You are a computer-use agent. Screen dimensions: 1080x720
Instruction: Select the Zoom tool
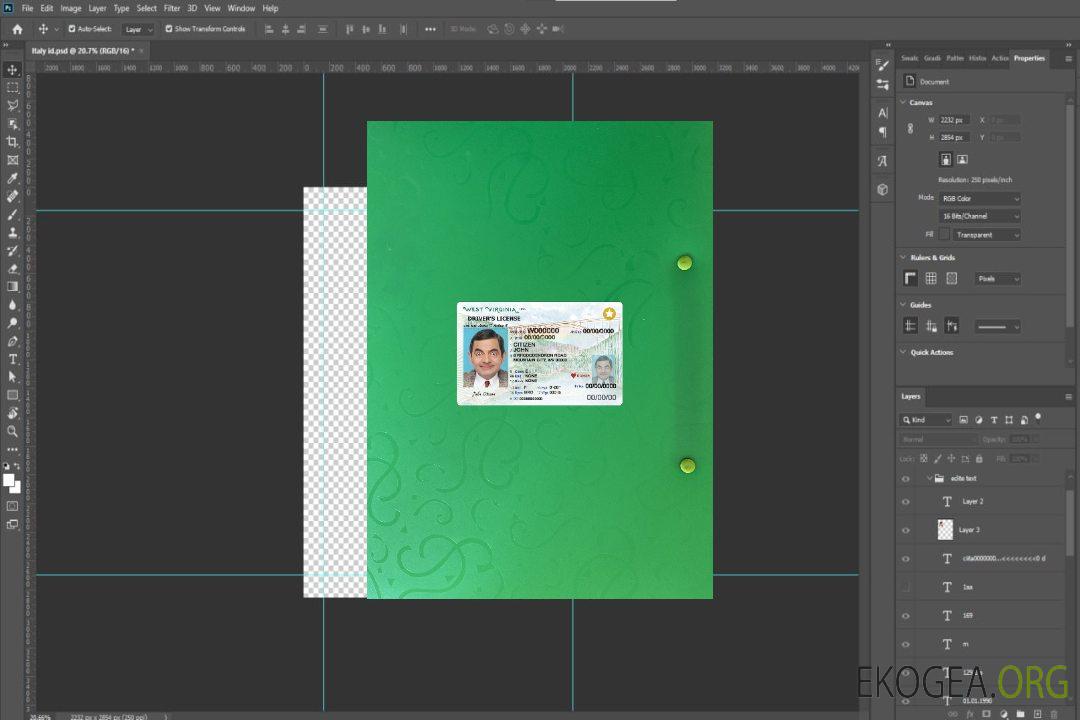13,431
